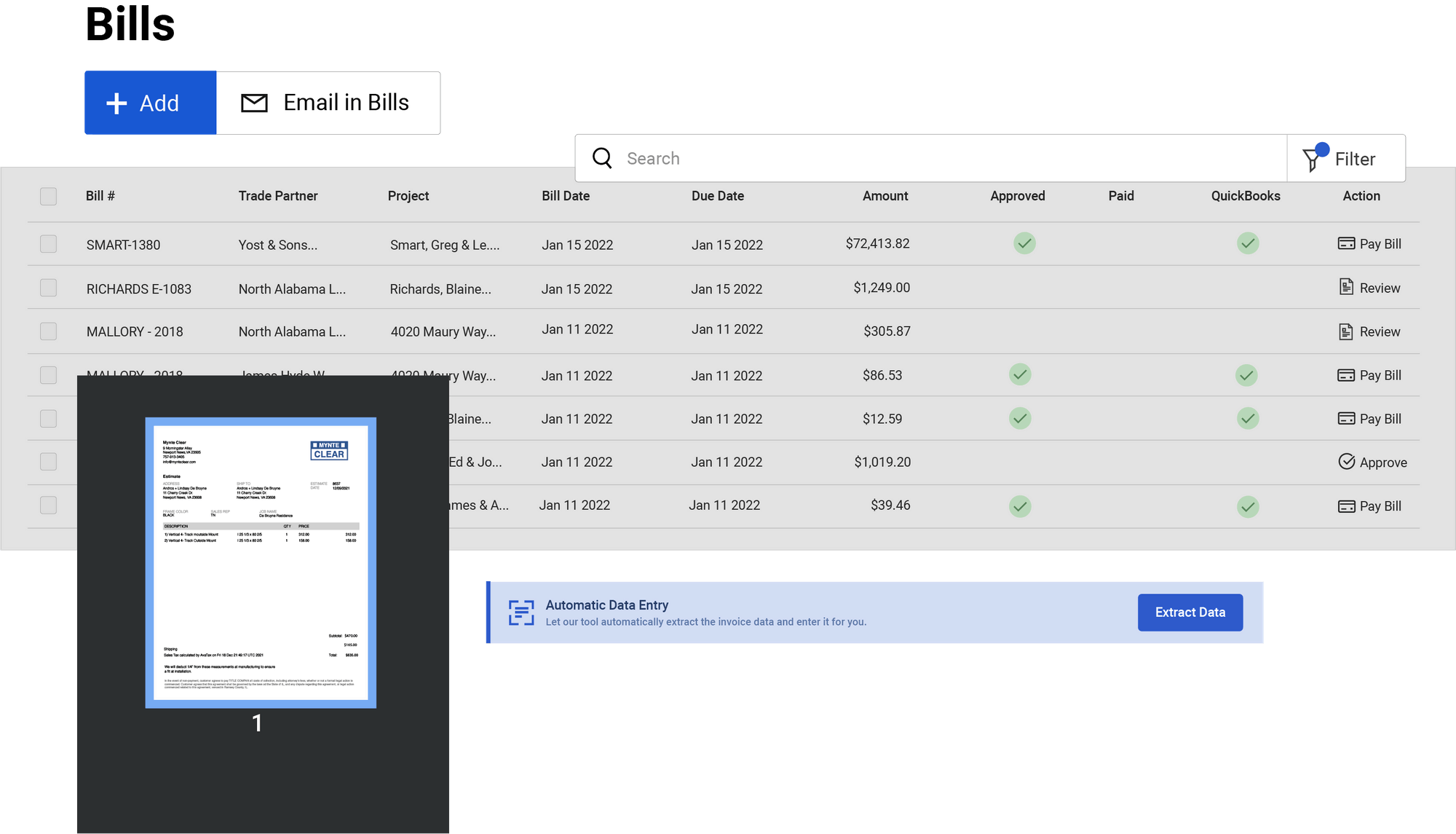Toggle the select-all checkbox in the table header
The width and height of the screenshot is (1456, 834).
(48, 196)
